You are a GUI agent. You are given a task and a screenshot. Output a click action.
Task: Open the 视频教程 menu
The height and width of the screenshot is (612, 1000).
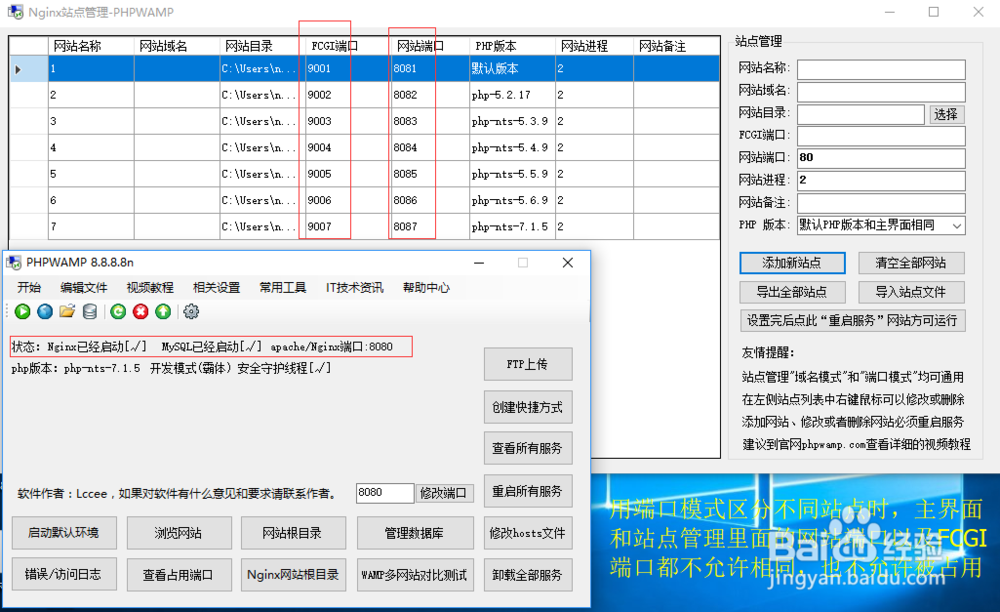click(x=149, y=287)
